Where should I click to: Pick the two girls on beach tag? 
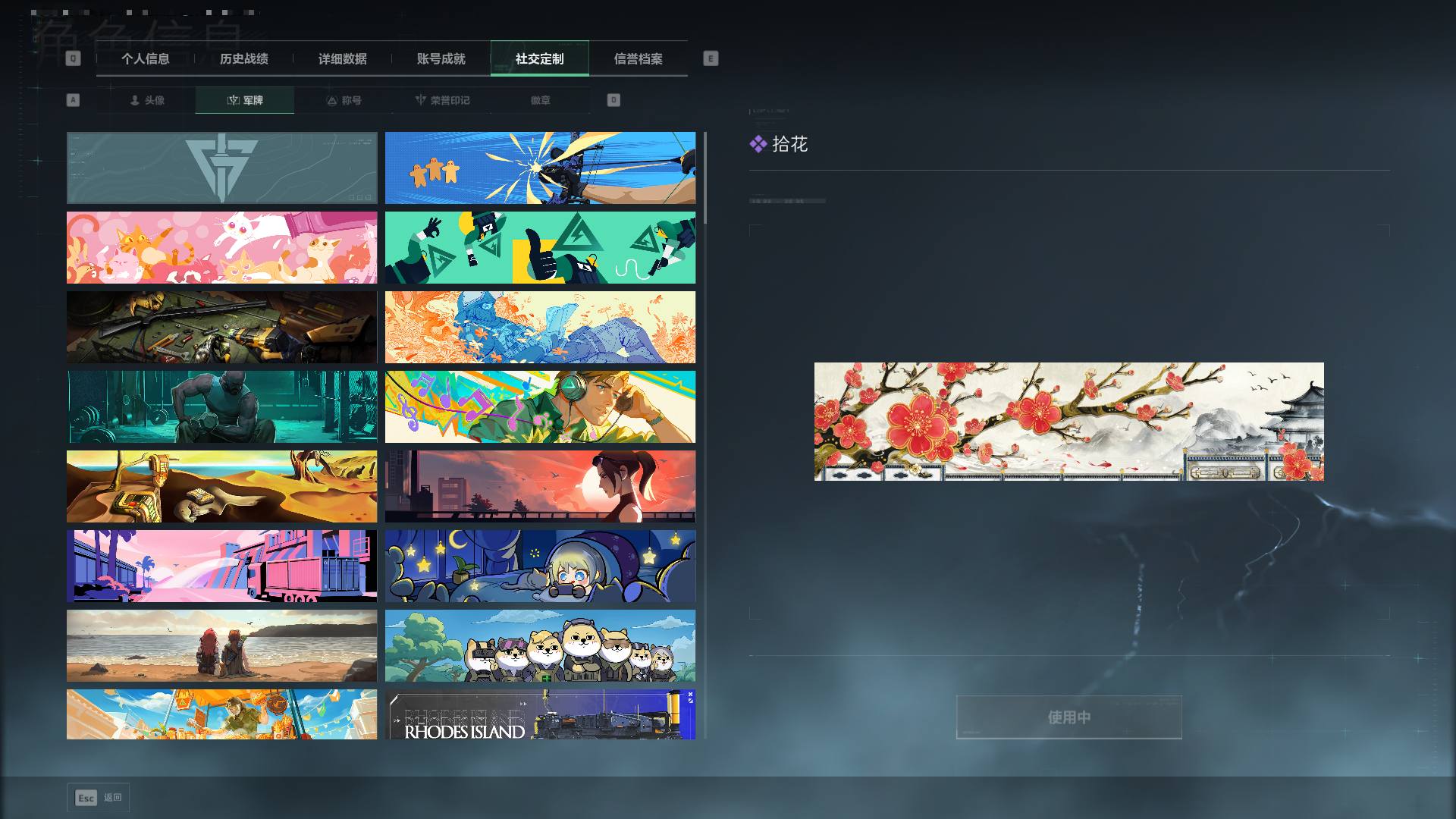(x=221, y=646)
